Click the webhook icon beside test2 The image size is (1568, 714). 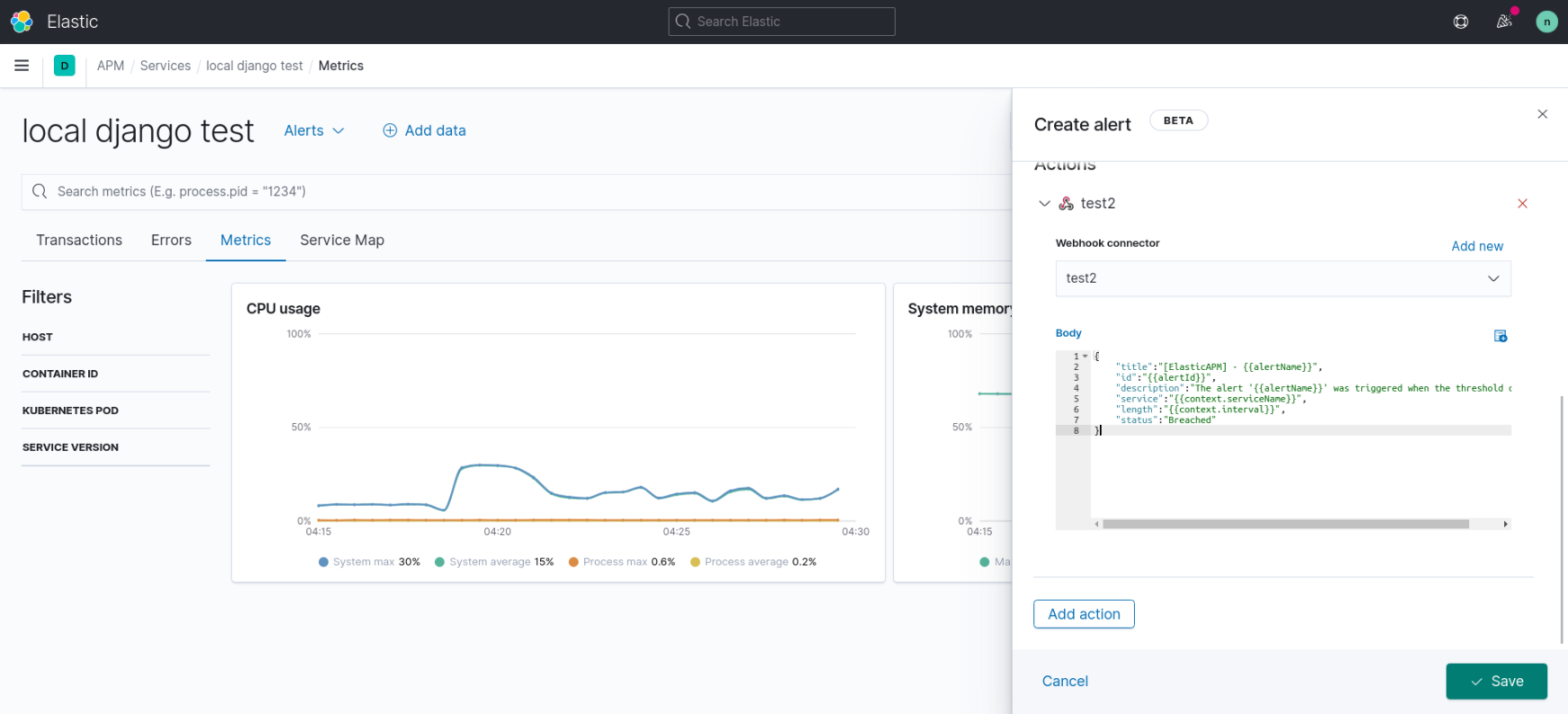pyautogui.click(x=1066, y=204)
